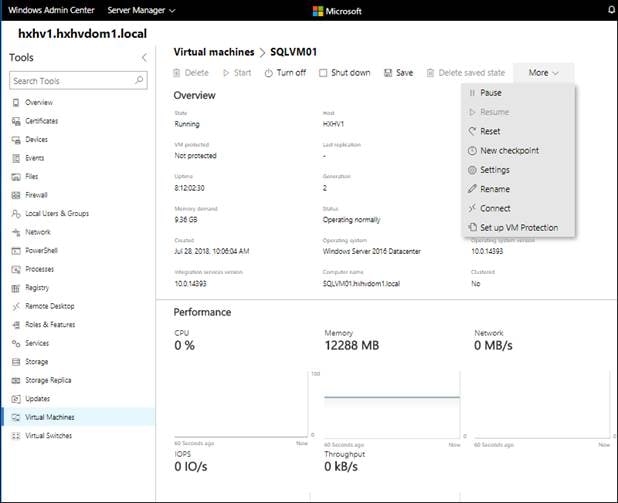This screenshot has width=618, height=503.
Task: Select the PowerShell tool label
Action: [x=41, y=251]
